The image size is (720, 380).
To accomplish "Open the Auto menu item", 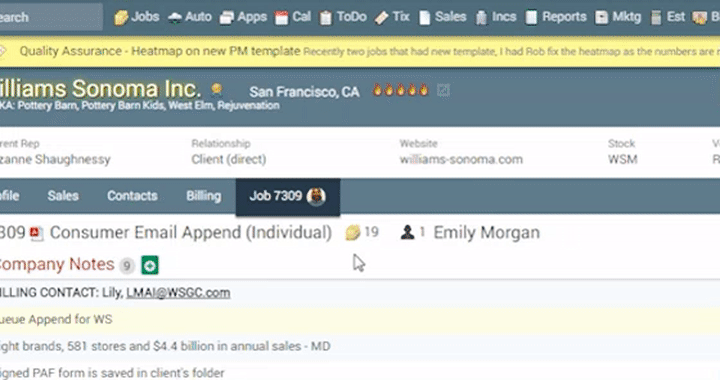I will click(190, 17).
